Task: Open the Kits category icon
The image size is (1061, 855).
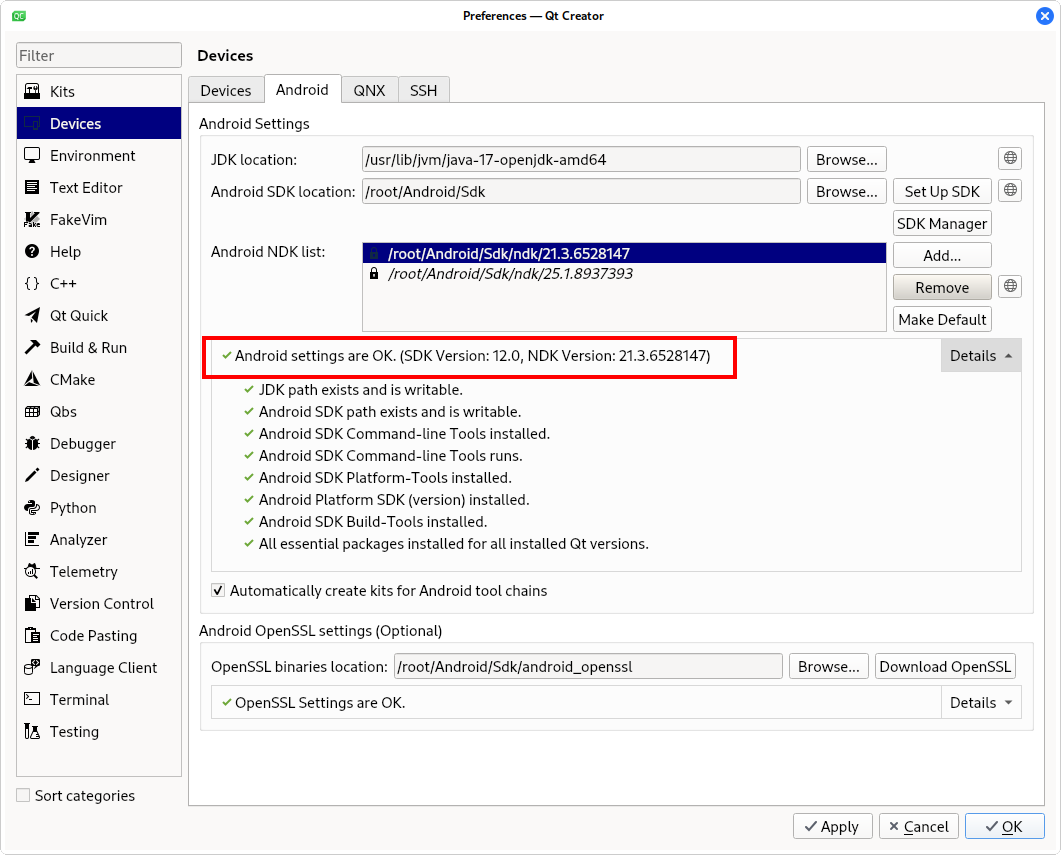Action: pos(32,92)
